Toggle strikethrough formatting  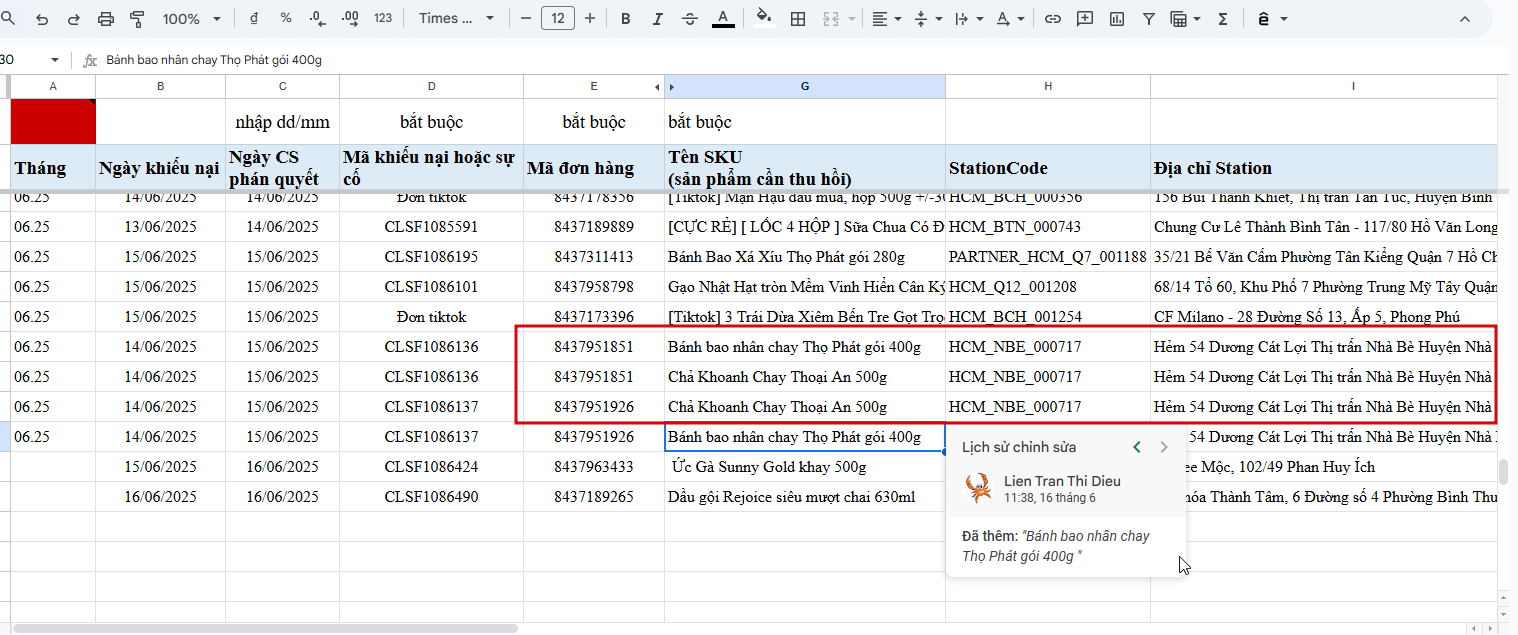(x=690, y=19)
